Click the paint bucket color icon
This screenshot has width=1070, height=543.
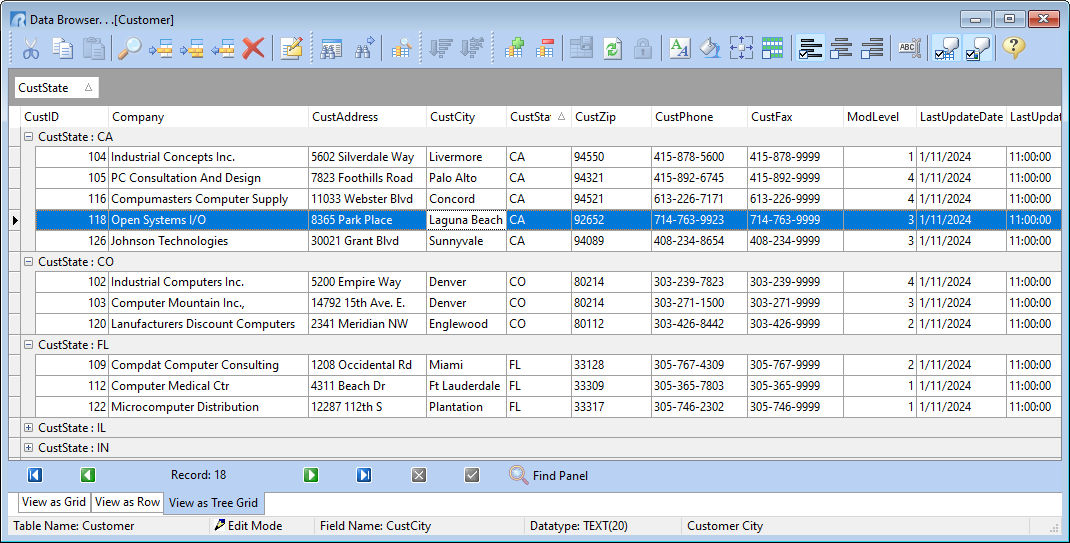tap(710, 48)
